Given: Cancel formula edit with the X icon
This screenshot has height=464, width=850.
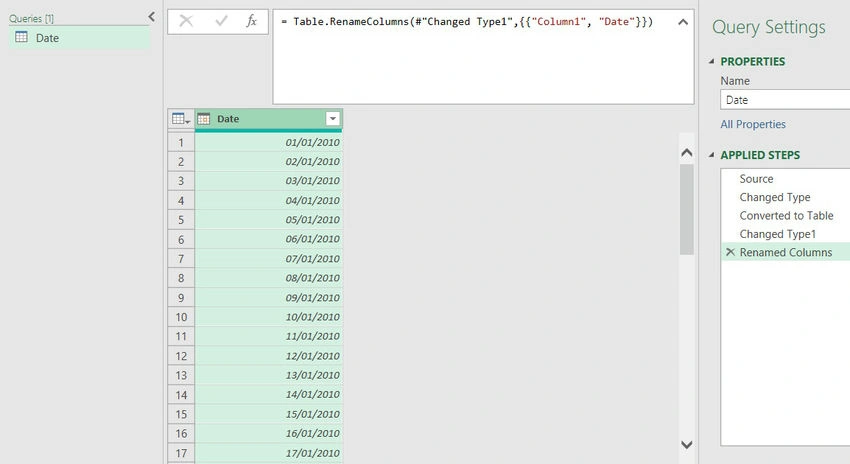Looking at the screenshot, I should (x=186, y=21).
